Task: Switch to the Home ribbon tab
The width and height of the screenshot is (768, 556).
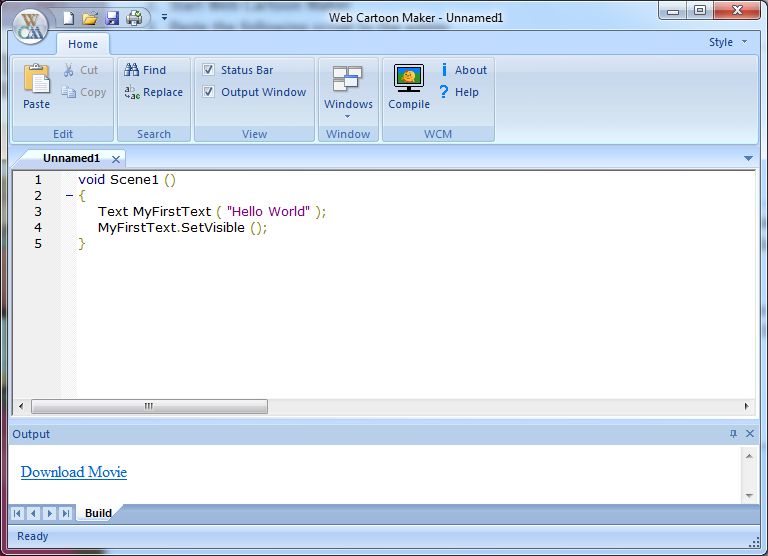Action: [83, 44]
